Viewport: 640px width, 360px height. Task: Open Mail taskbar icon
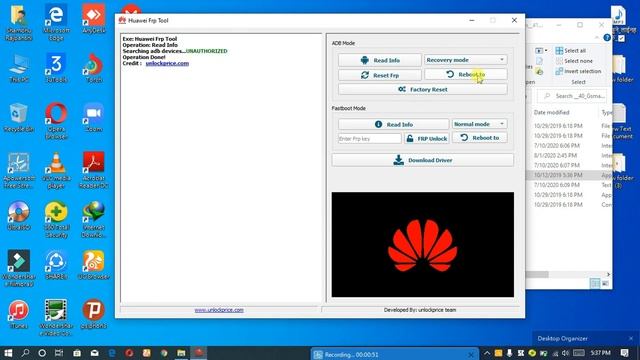click(94, 353)
